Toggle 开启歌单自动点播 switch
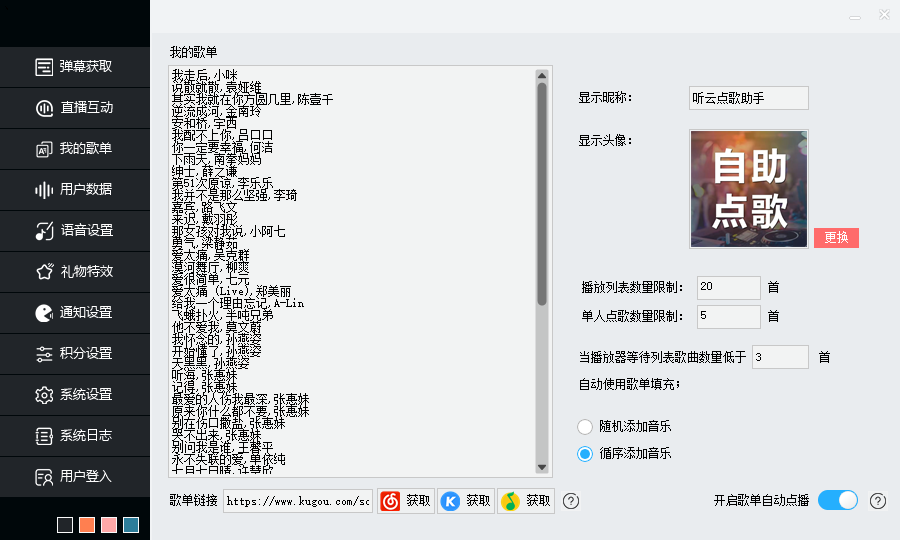The width and height of the screenshot is (900, 540). pyautogui.click(x=837, y=500)
